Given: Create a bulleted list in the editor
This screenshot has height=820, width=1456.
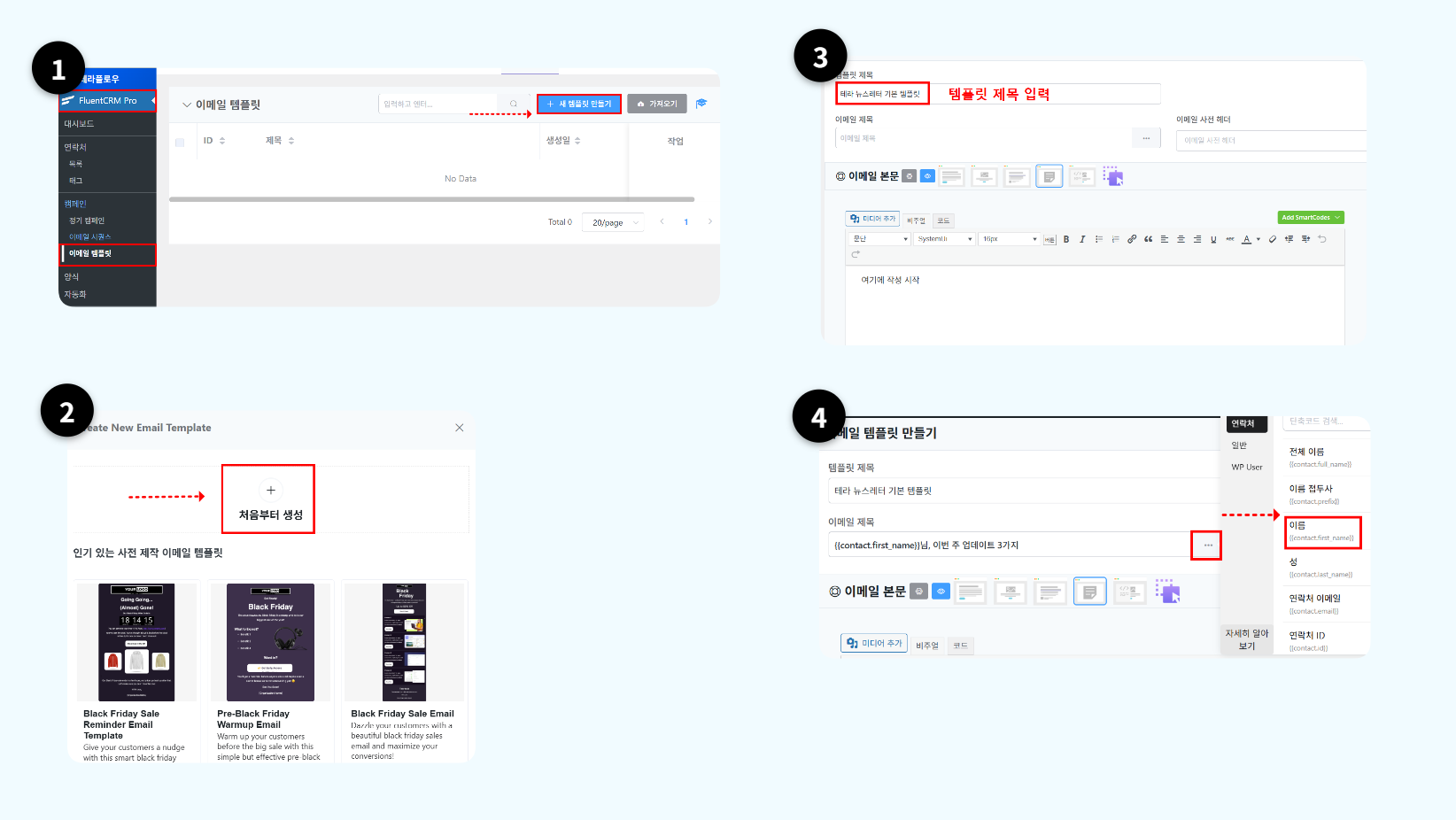Looking at the screenshot, I should click(x=1098, y=238).
